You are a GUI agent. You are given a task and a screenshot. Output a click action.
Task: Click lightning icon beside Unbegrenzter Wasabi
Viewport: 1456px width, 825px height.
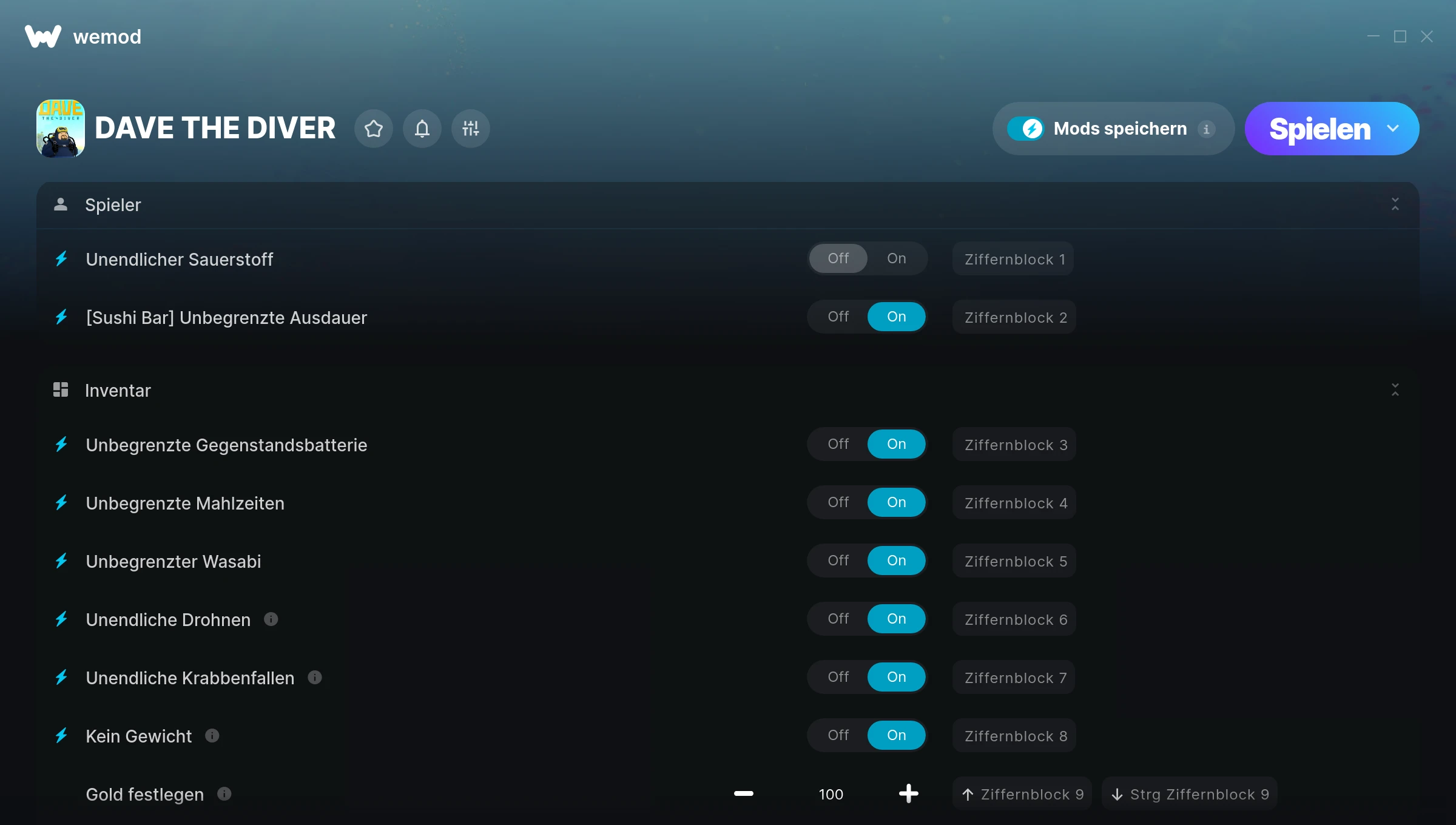pos(61,561)
